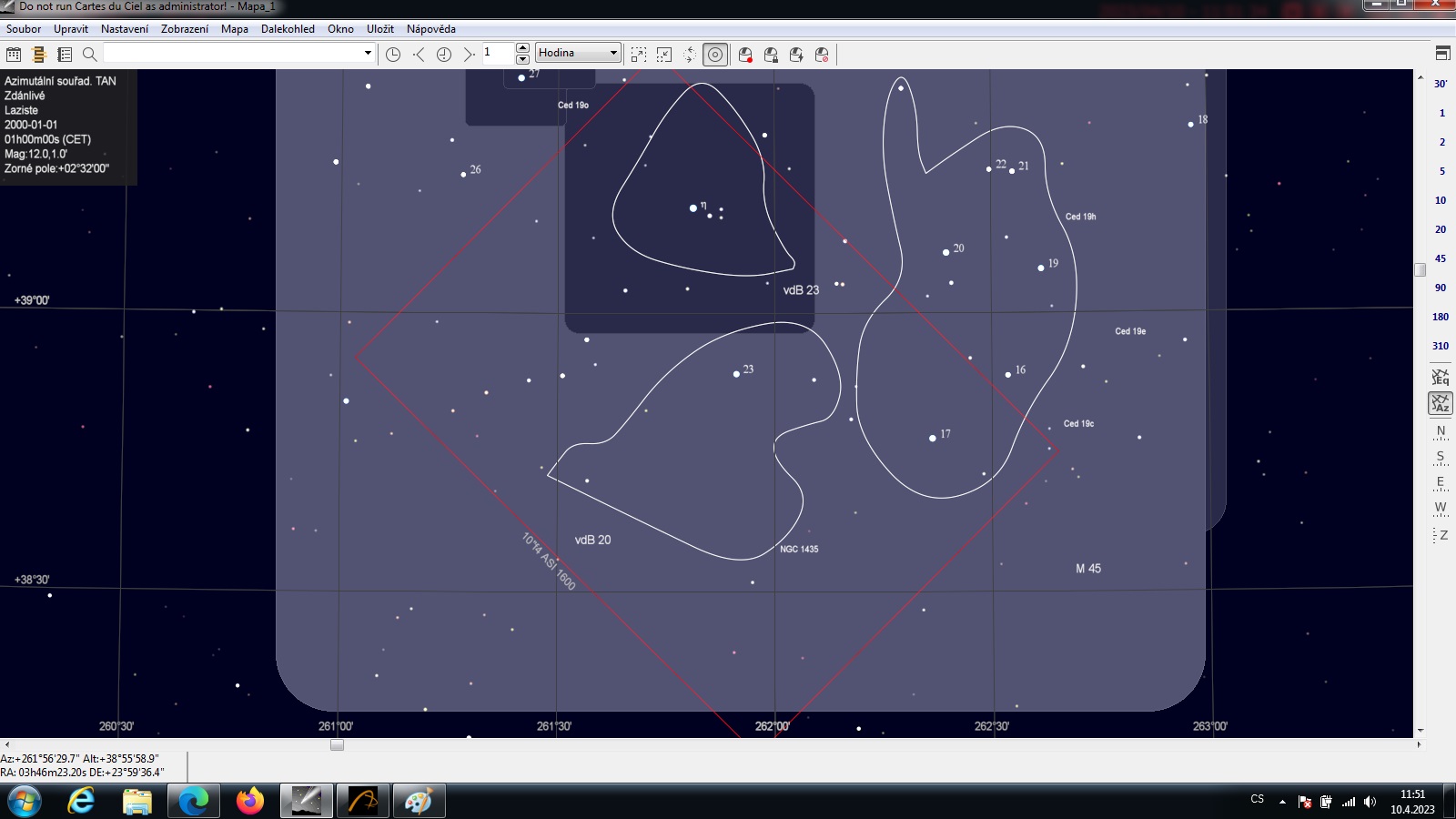Toggle the eyepiece circle button
The image size is (1456, 819).
[715, 55]
